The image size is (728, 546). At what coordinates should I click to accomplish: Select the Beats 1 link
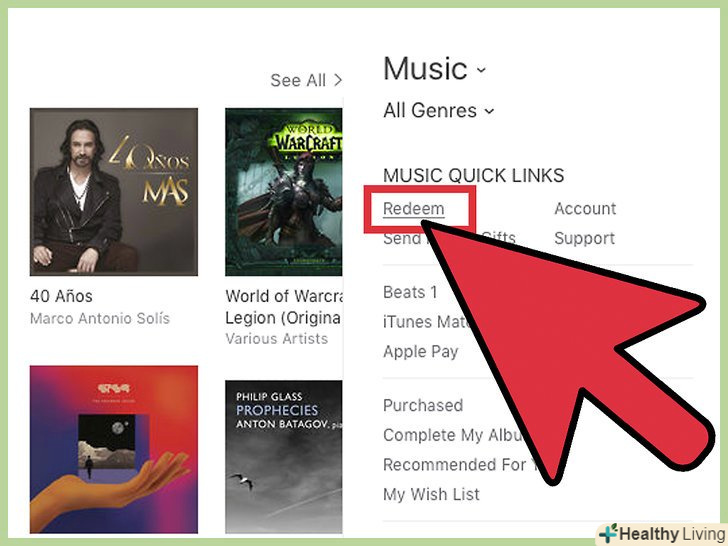tap(410, 292)
